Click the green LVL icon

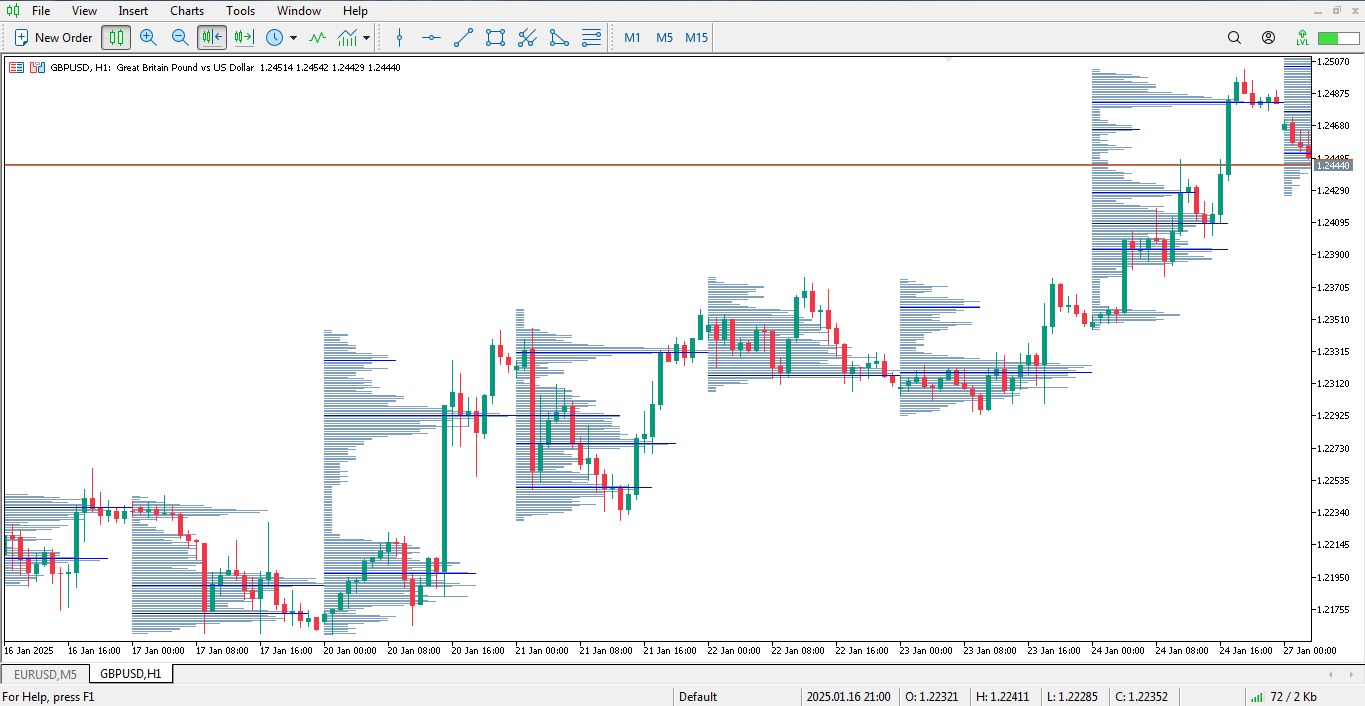coord(1302,38)
